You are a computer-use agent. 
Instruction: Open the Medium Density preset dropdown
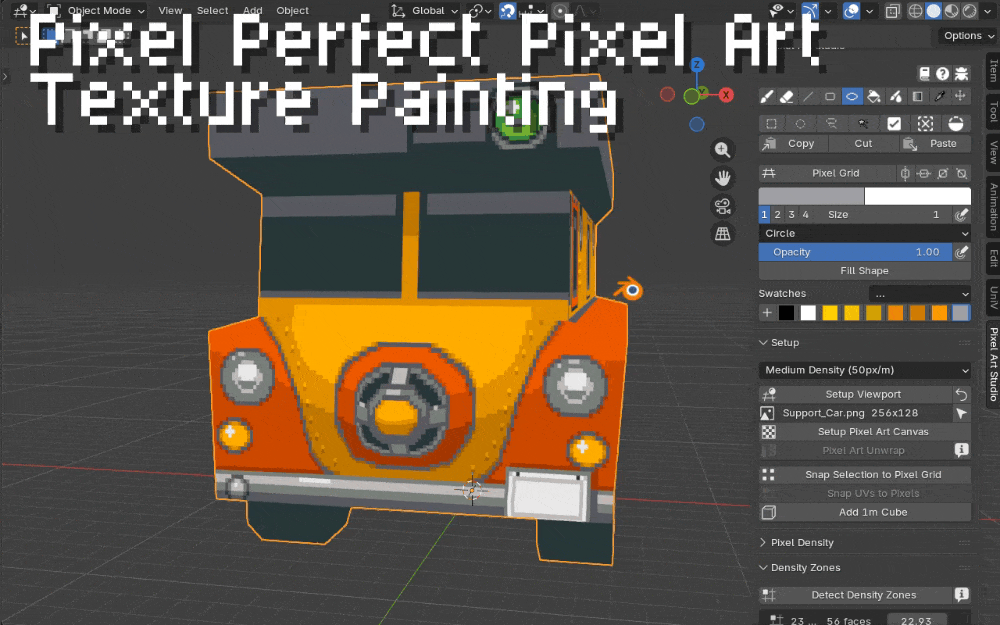(865, 370)
